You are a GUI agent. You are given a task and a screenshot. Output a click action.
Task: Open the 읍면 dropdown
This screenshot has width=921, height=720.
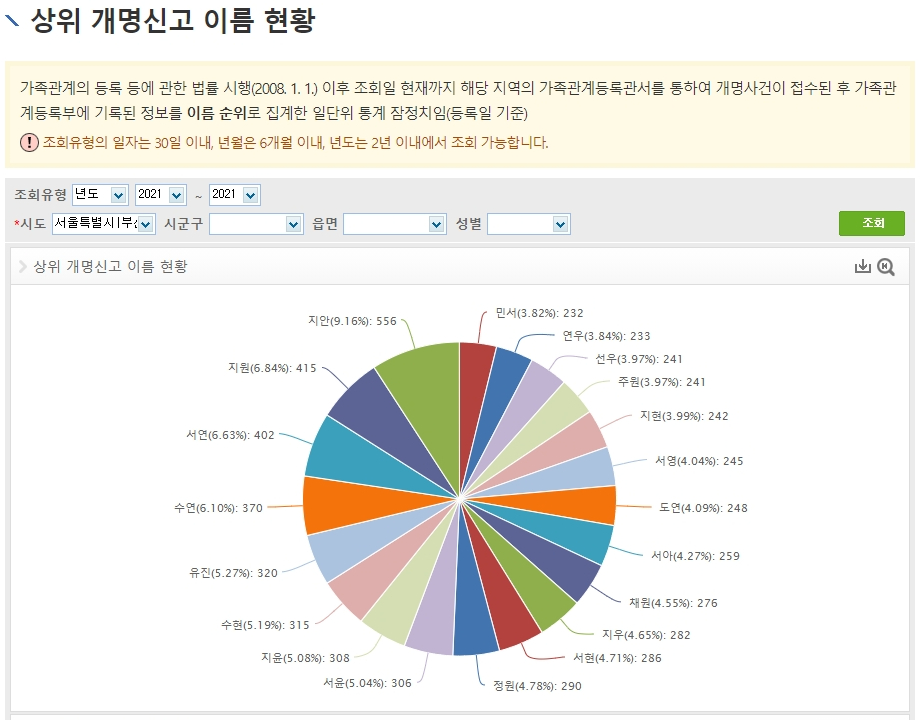[394, 224]
